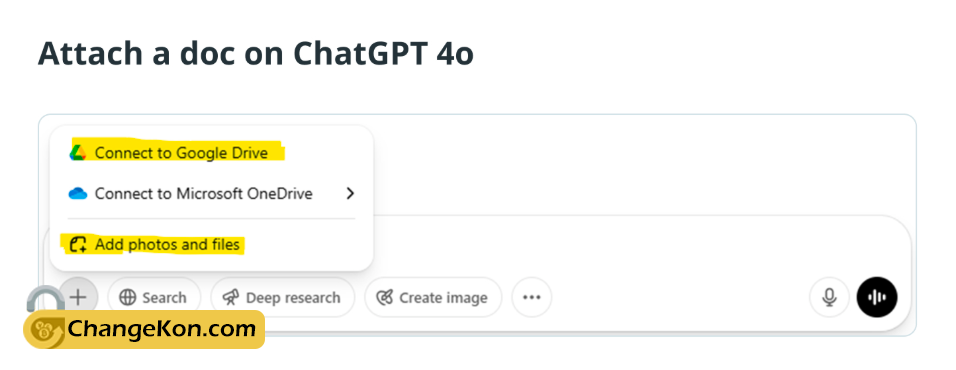Click the globe icon in Search
This screenshot has width=956, height=370.
[127, 297]
